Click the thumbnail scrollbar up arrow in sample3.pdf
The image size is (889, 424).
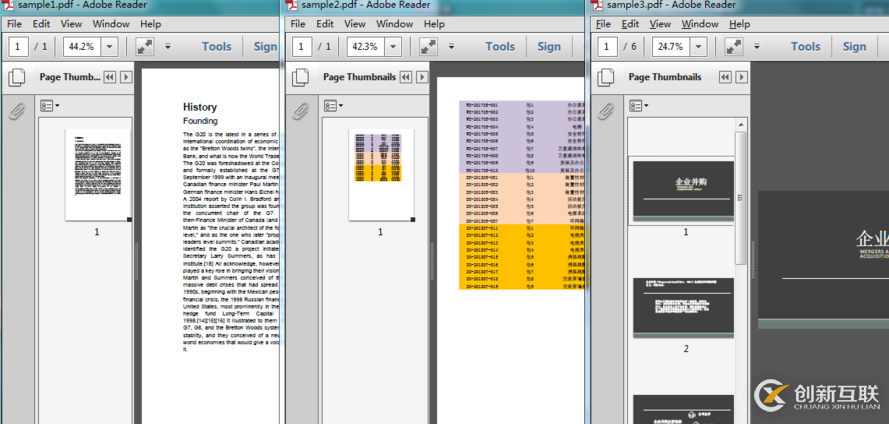pyautogui.click(x=741, y=124)
